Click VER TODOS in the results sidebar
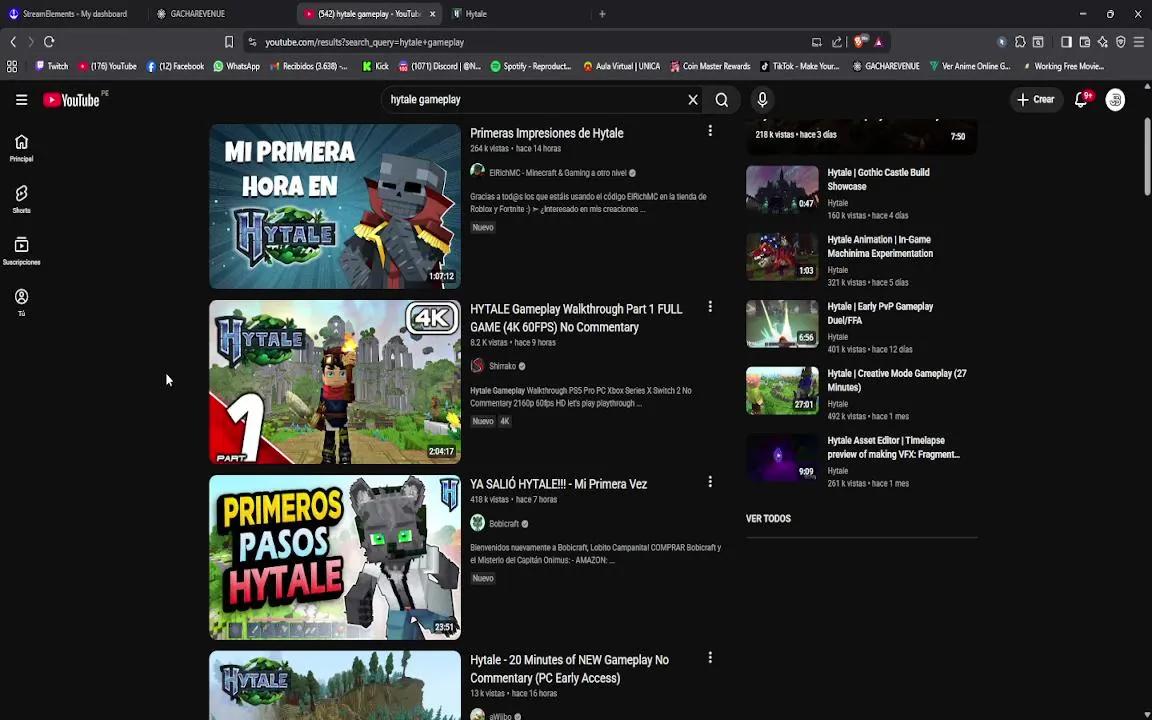 [768, 518]
